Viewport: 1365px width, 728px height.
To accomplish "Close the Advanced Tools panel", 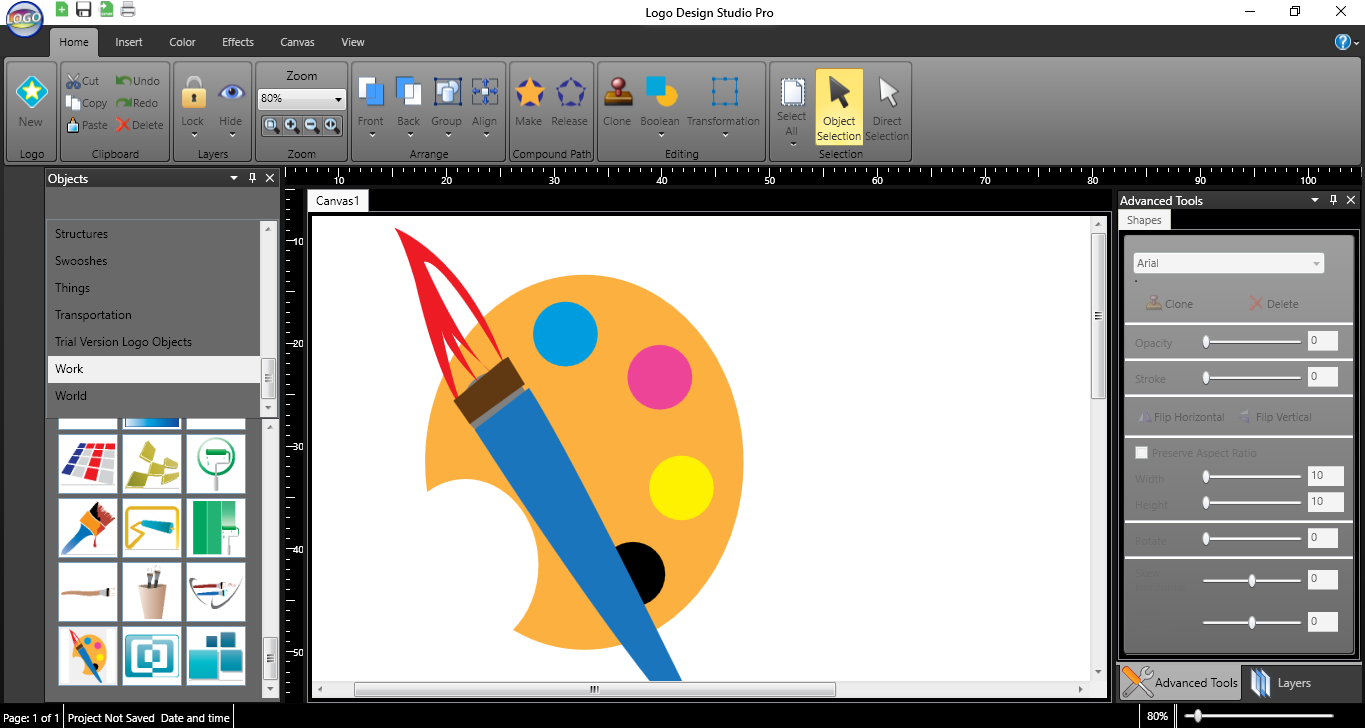I will pyautogui.click(x=1351, y=200).
